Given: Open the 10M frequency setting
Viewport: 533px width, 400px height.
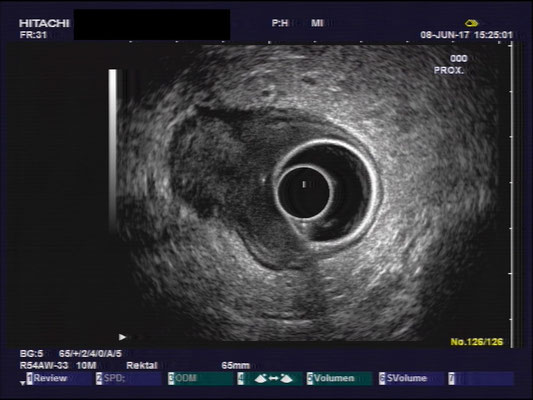Looking at the screenshot, I should (86, 365).
